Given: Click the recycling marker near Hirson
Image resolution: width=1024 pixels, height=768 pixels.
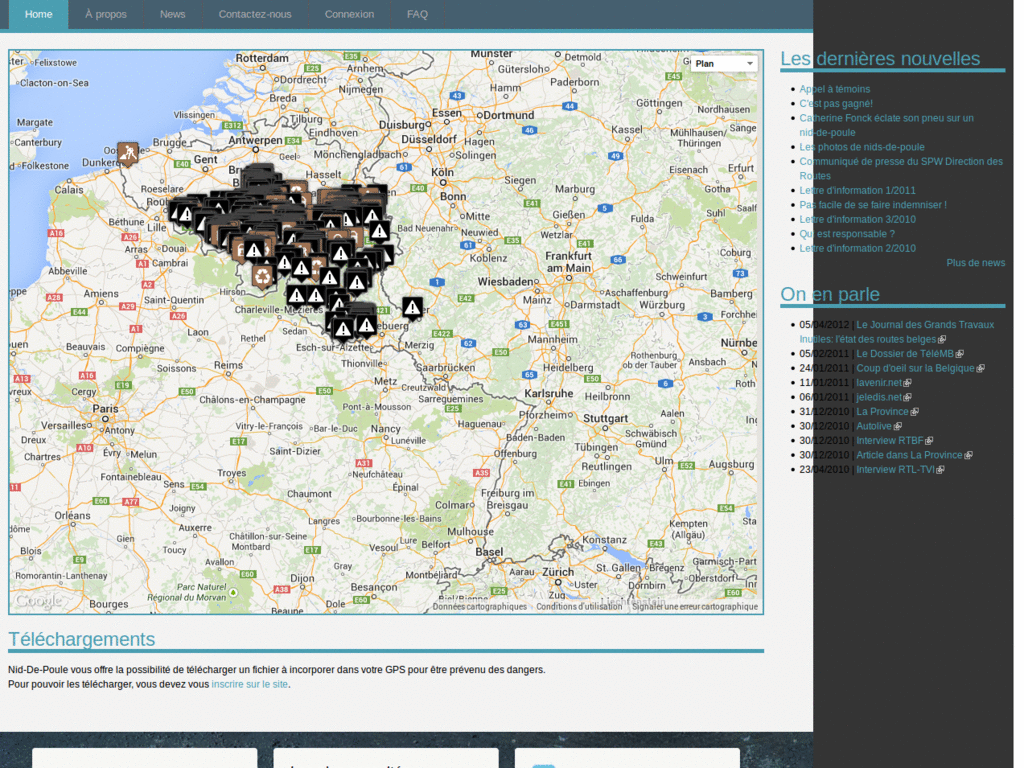Looking at the screenshot, I should [x=263, y=276].
